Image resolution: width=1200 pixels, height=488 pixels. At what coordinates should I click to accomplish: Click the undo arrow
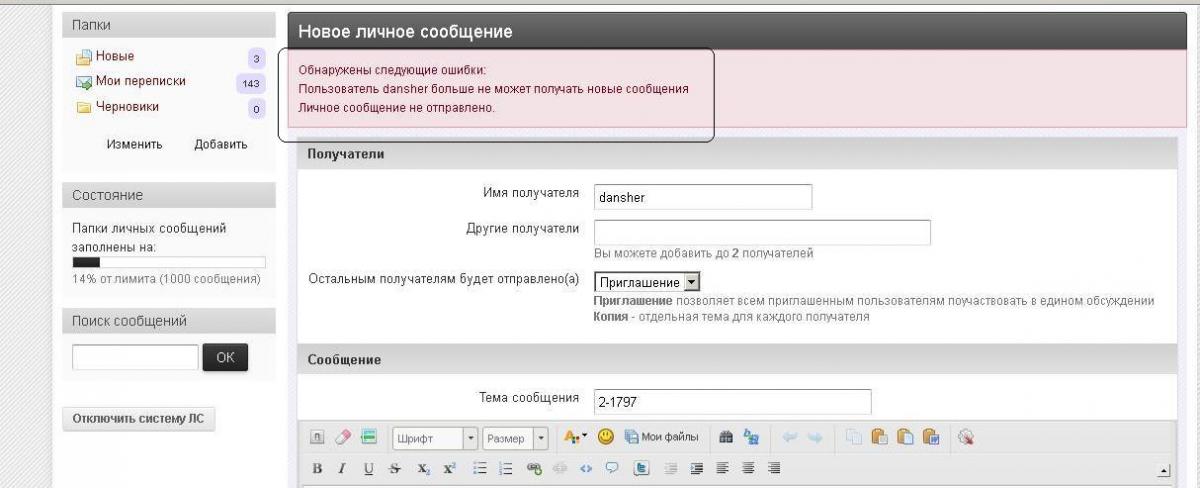pyautogui.click(x=789, y=438)
